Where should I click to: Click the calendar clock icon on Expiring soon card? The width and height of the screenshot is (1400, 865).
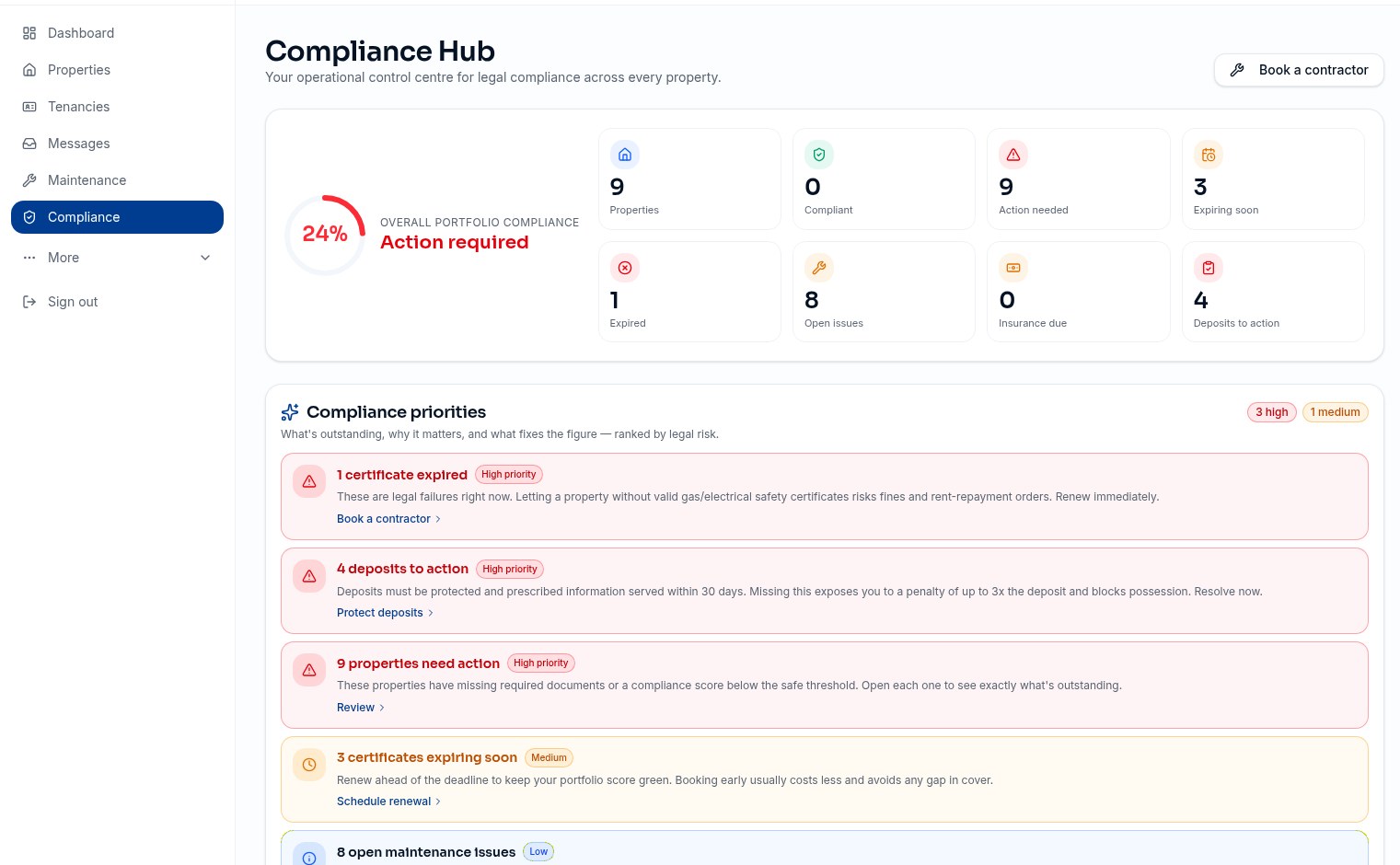(1209, 155)
